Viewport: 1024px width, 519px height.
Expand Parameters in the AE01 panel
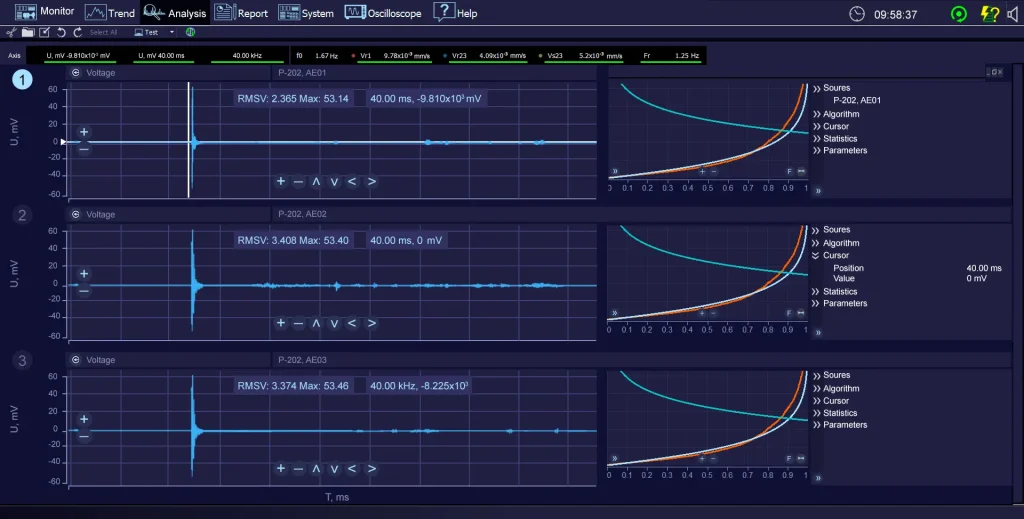[x=840, y=151]
